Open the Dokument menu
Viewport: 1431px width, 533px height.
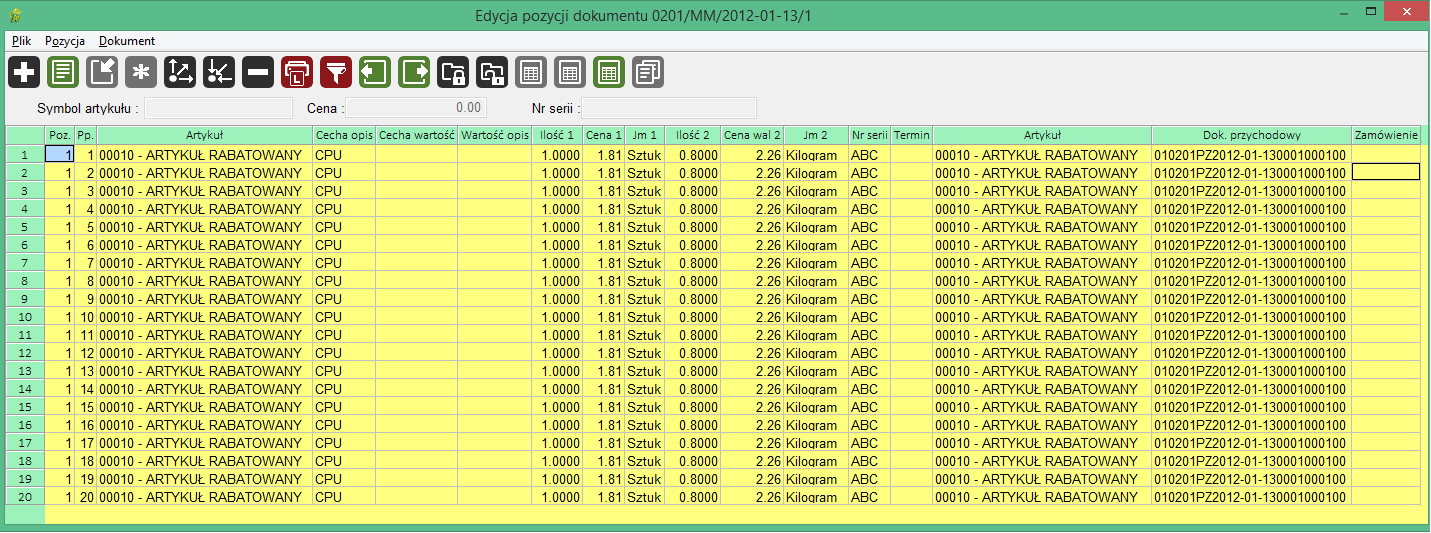pyautogui.click(x=127, y=41)
